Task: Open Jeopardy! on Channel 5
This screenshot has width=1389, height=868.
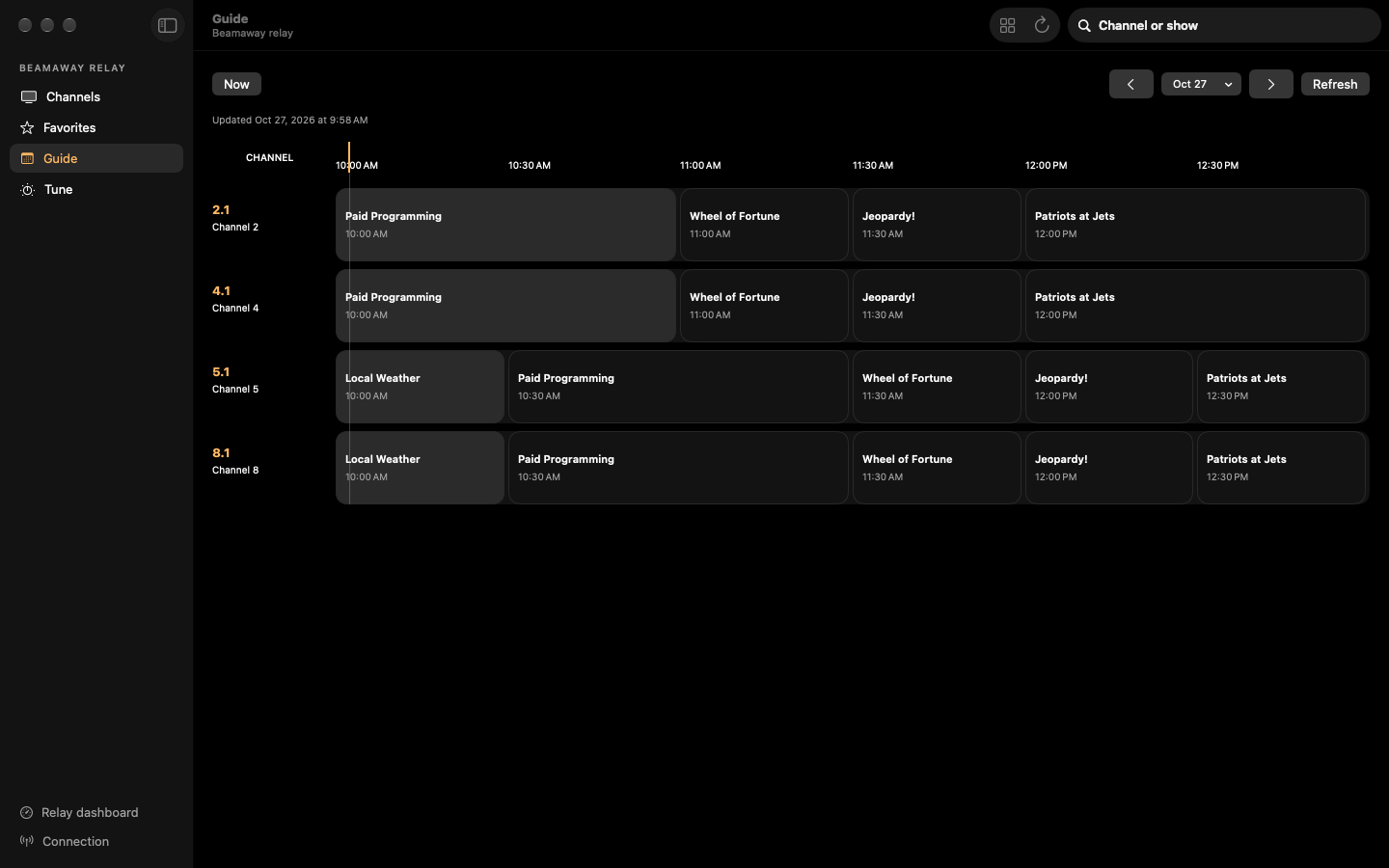Action: point(1109,387)
